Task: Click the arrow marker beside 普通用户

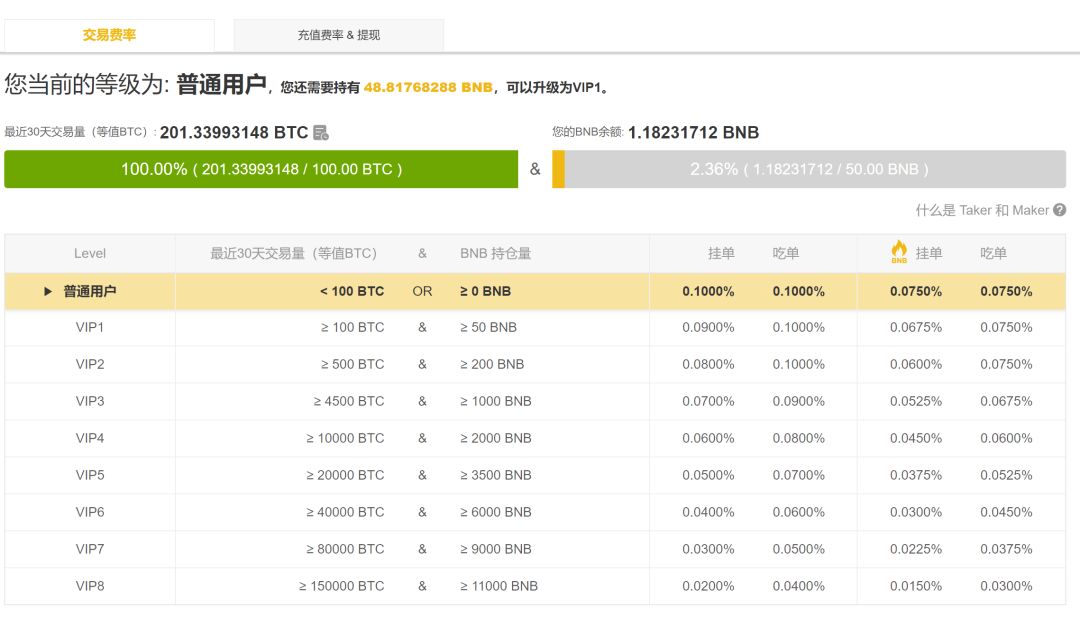Action: click(x=48, y=291)
